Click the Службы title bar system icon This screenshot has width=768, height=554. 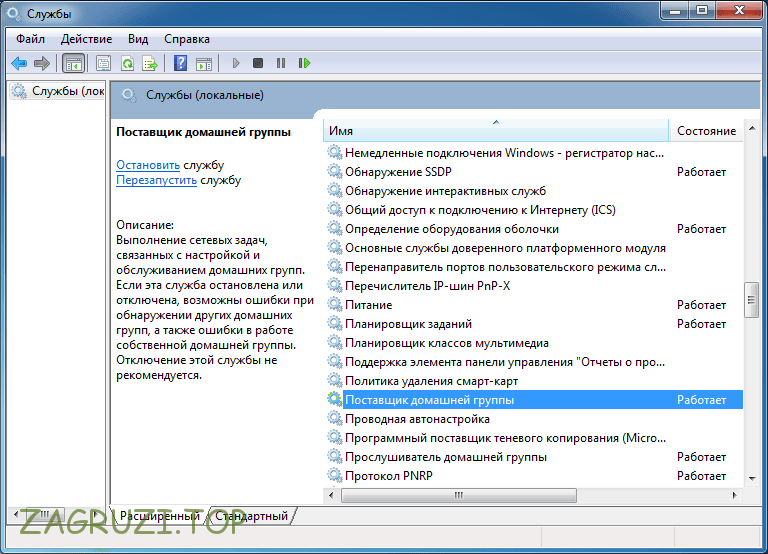13,13
